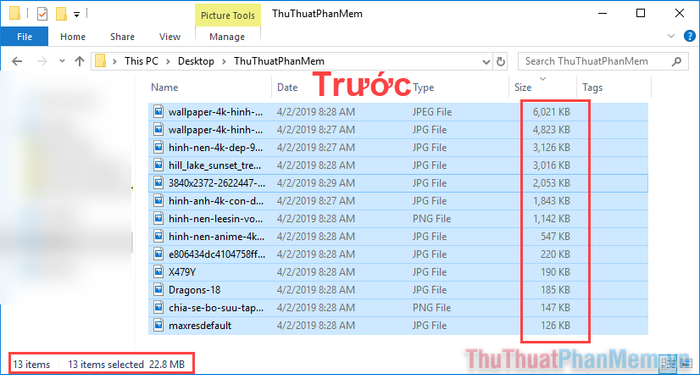Open the address bar history dropdown

click(486, 62)
